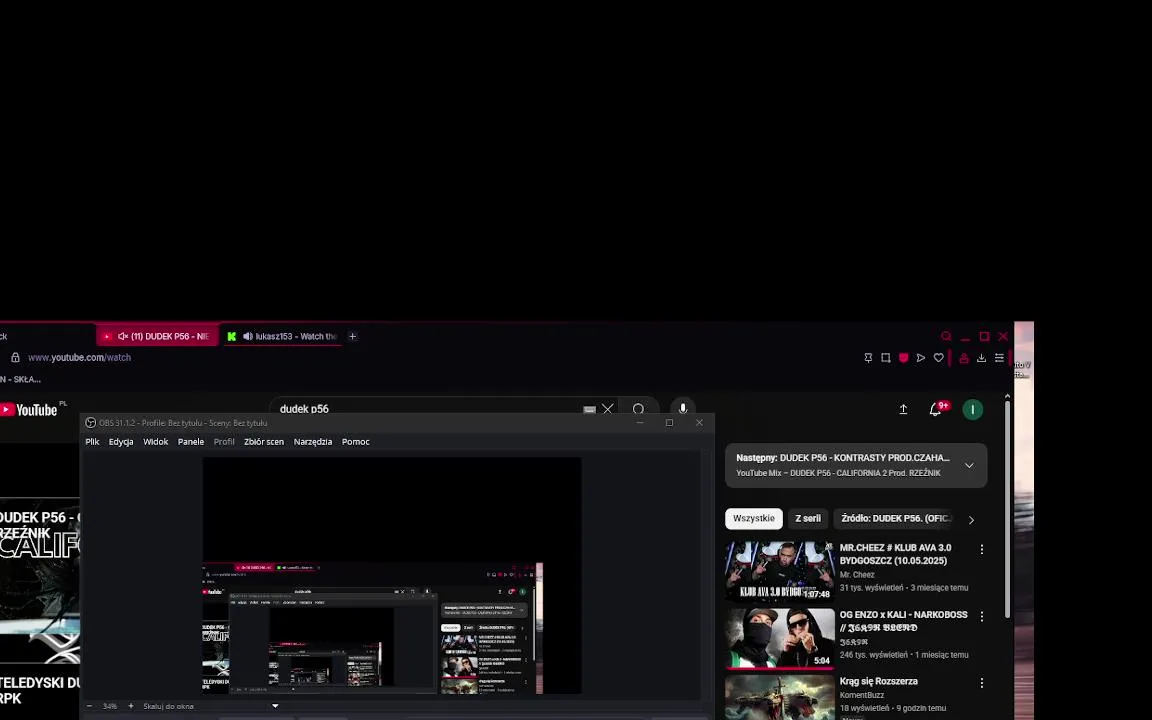
Task: Open the OBS Widok menu
Action: coord(156,442)
